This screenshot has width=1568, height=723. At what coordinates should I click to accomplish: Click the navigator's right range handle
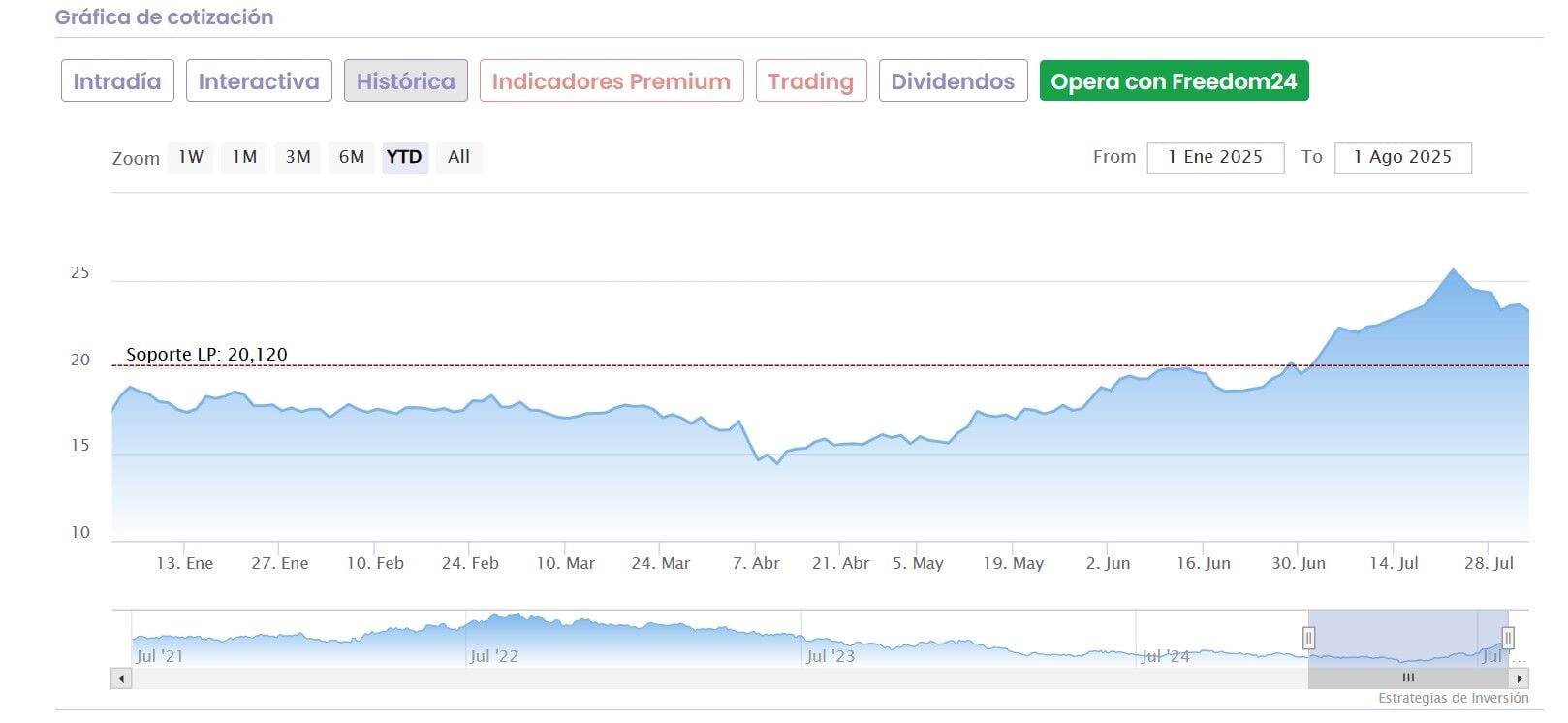coord(1508,638)
